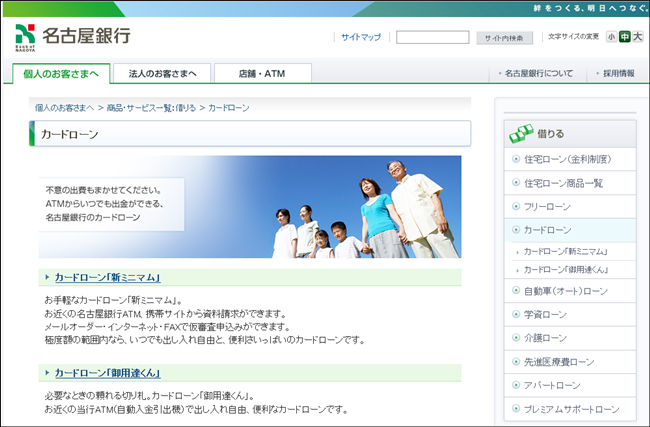
Task: Open sidebar item アパートローン
Action: [x=570, y=385]
